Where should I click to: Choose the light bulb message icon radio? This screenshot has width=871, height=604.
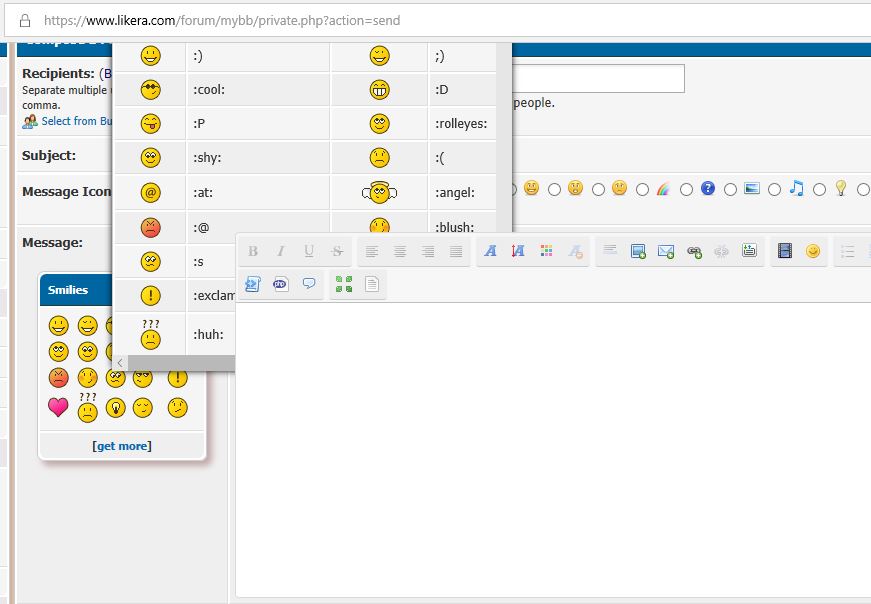pos(819,189)
